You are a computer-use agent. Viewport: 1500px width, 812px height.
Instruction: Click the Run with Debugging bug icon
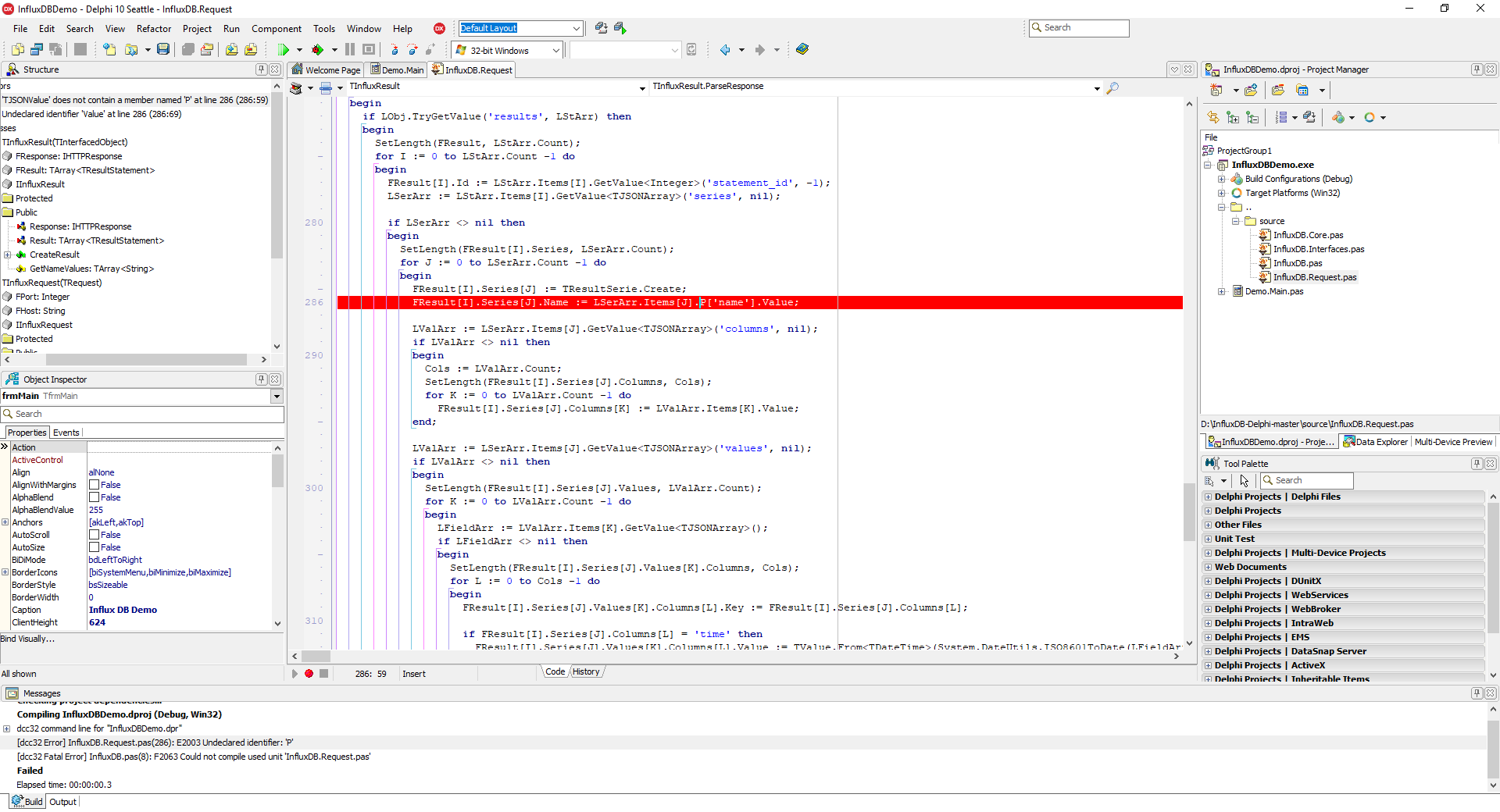coord(317,50)
